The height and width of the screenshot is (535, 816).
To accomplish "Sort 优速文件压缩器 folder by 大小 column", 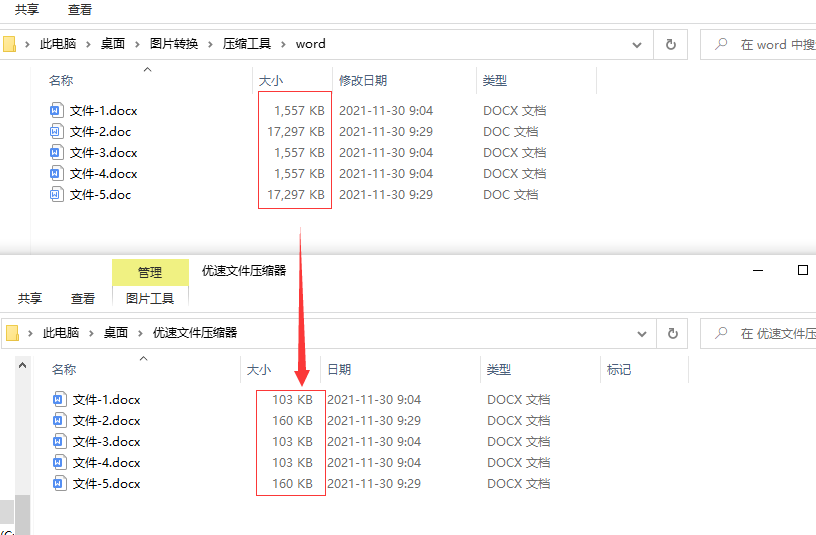I will (x=259, y=370).
